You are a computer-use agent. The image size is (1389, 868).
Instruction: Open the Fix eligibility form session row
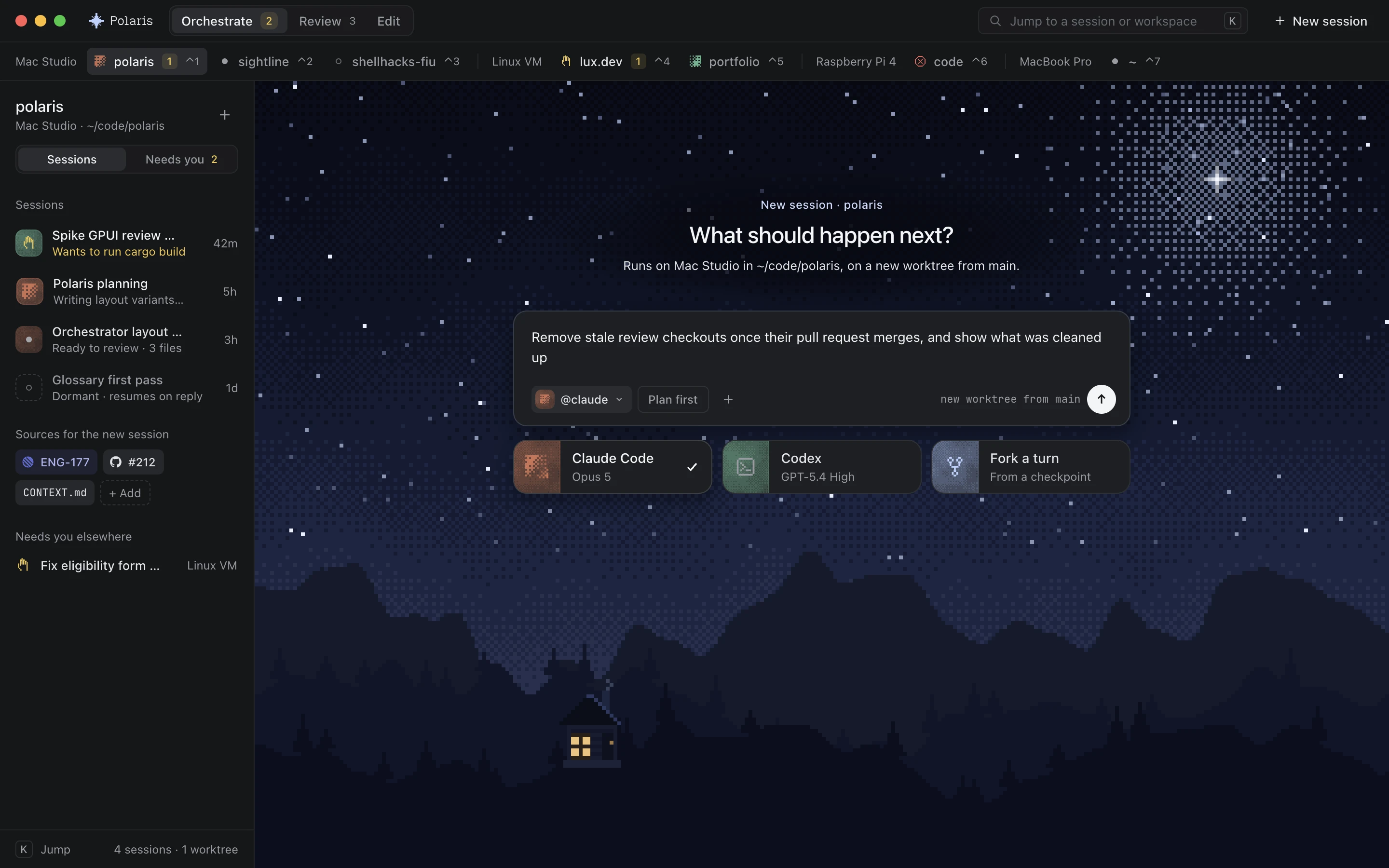coord(126,566)
